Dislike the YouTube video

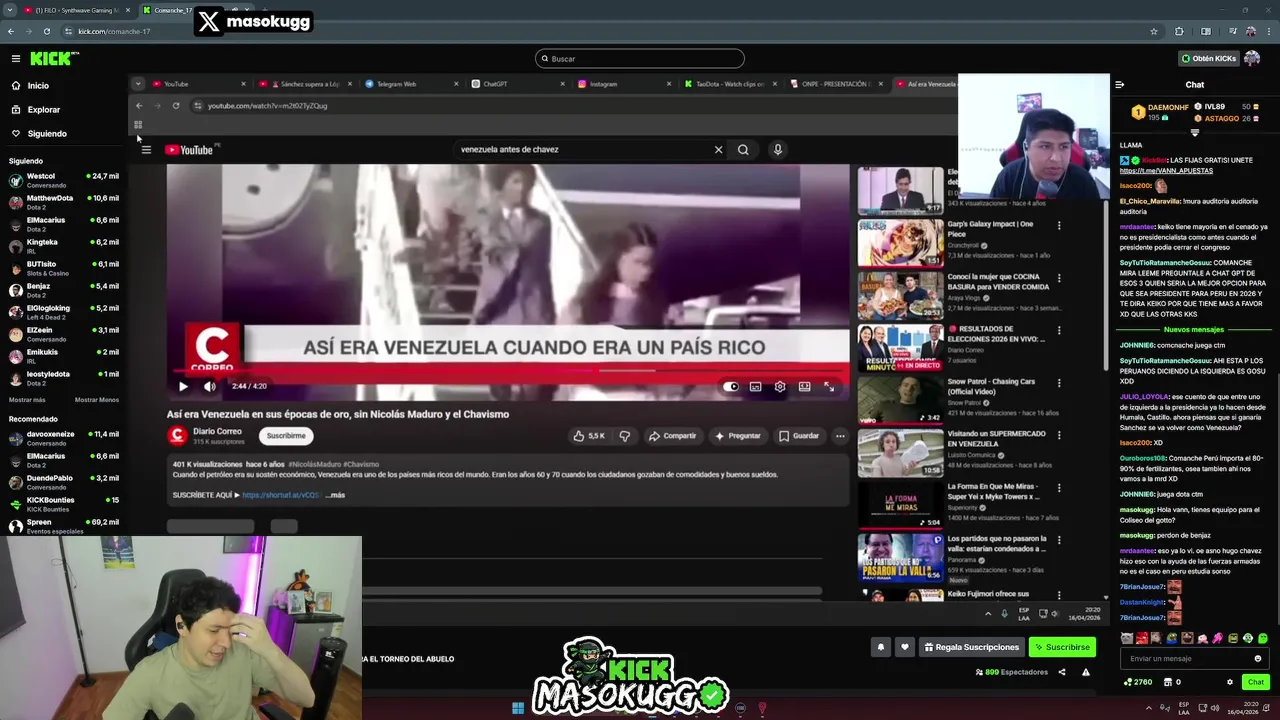point(625,436)
